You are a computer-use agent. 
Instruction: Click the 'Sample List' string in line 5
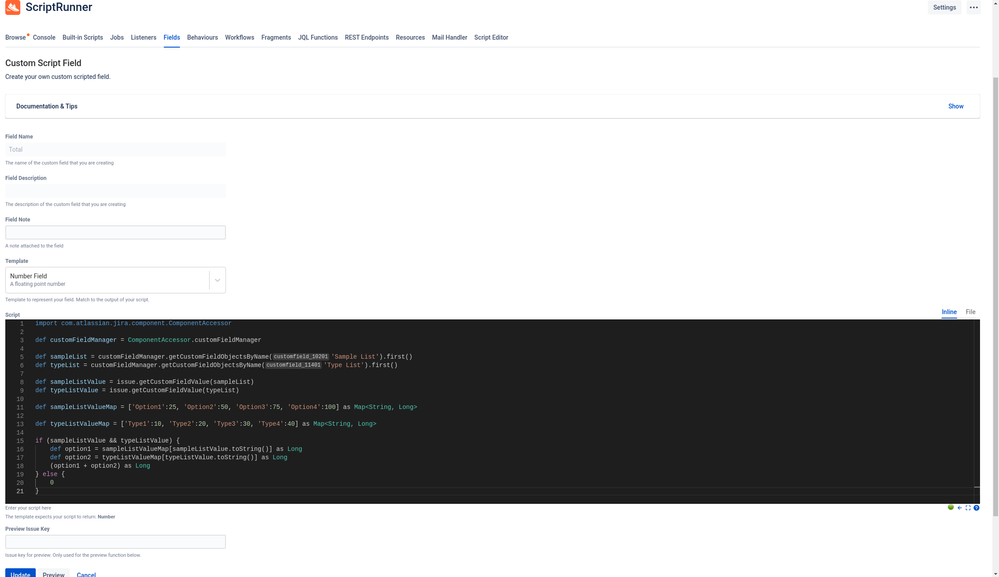354,357
